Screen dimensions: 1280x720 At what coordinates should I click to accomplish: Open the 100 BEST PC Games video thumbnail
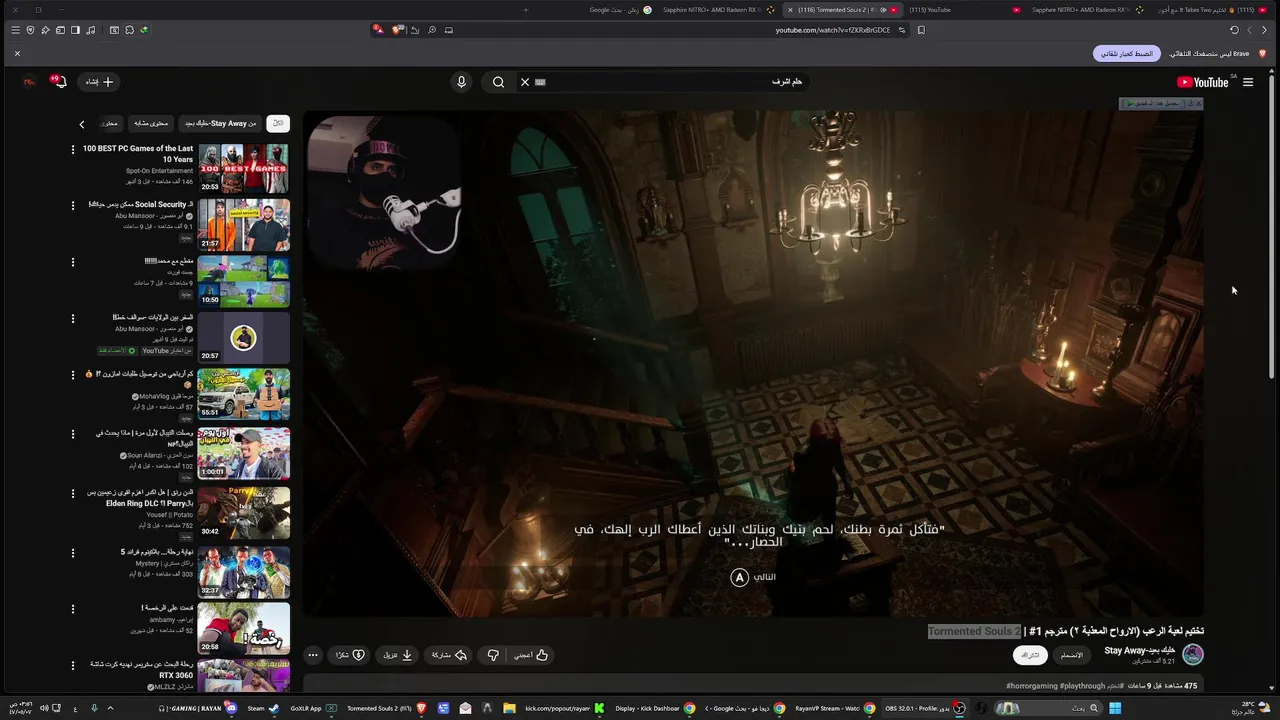(x=243, y=167)
